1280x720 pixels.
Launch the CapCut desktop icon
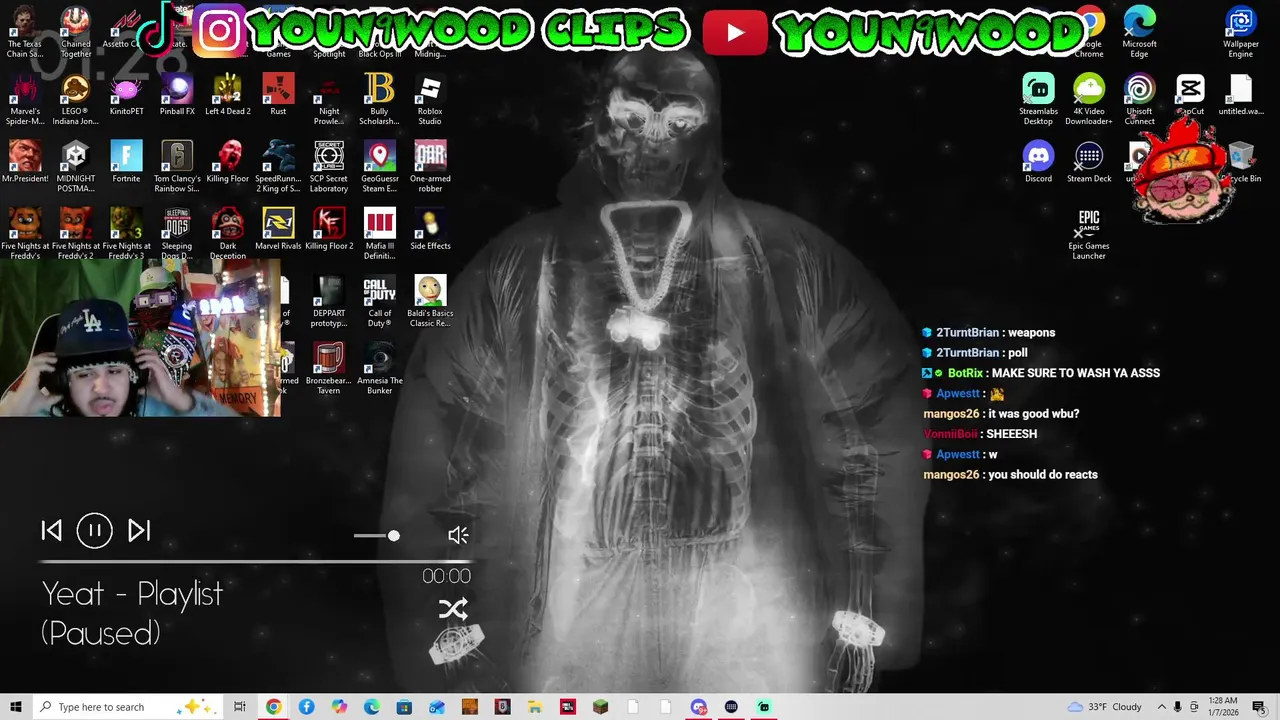[x=1190, y=96]
